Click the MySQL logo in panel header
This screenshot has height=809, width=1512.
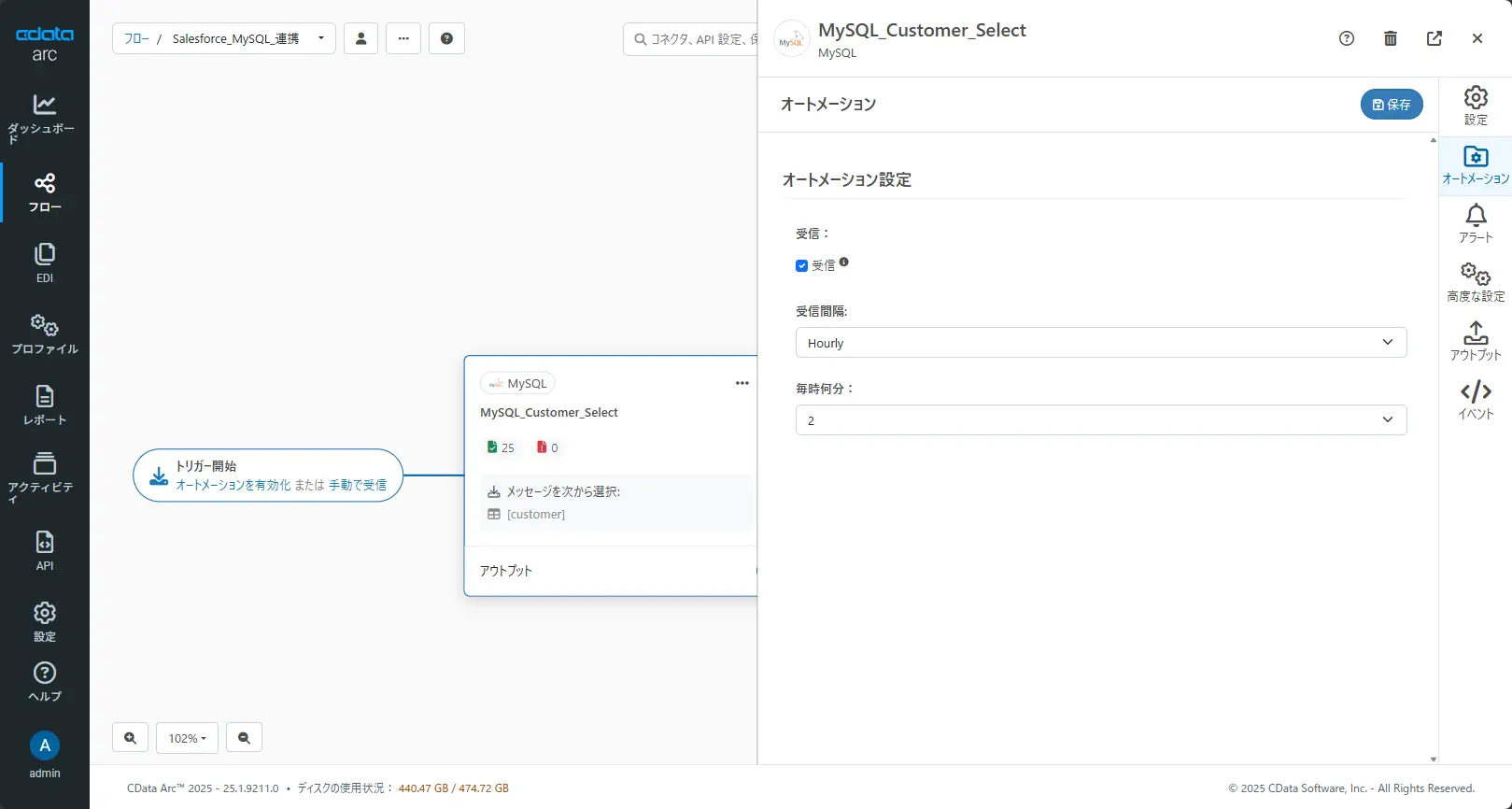coord(792,39)
